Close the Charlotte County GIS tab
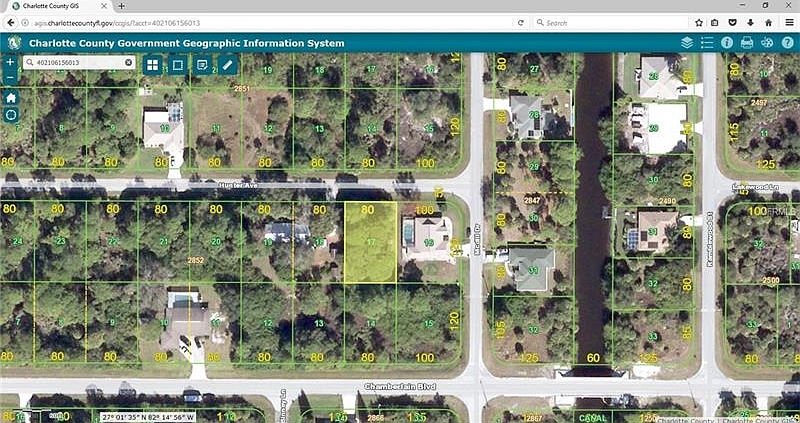 click(x=105, y=6)
